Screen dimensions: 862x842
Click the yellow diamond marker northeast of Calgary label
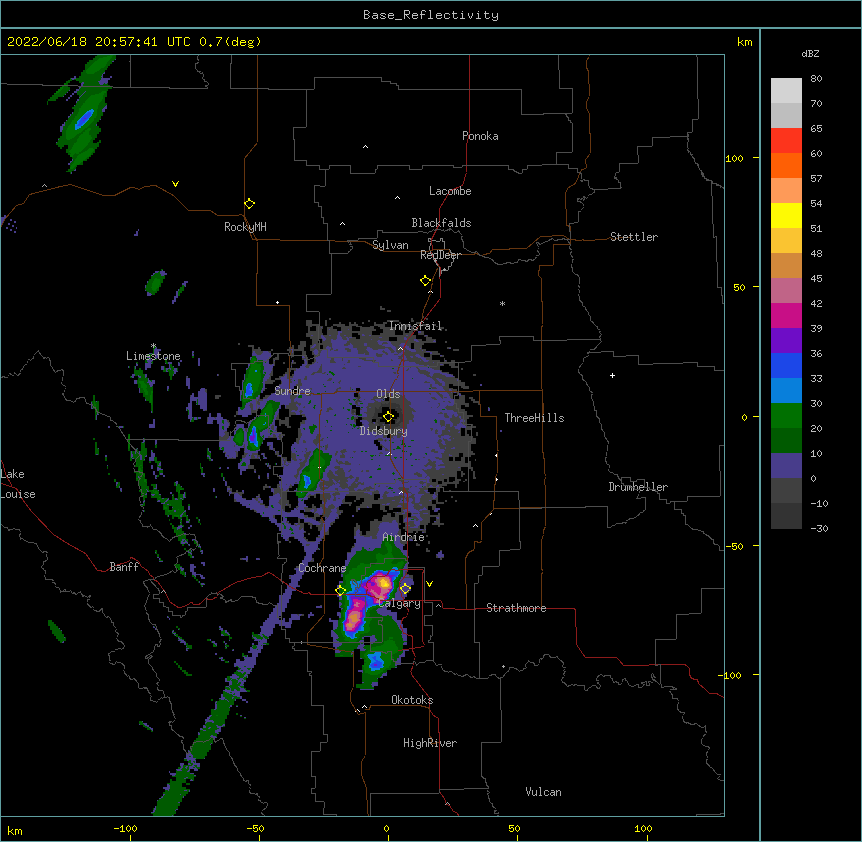point(405,589)
